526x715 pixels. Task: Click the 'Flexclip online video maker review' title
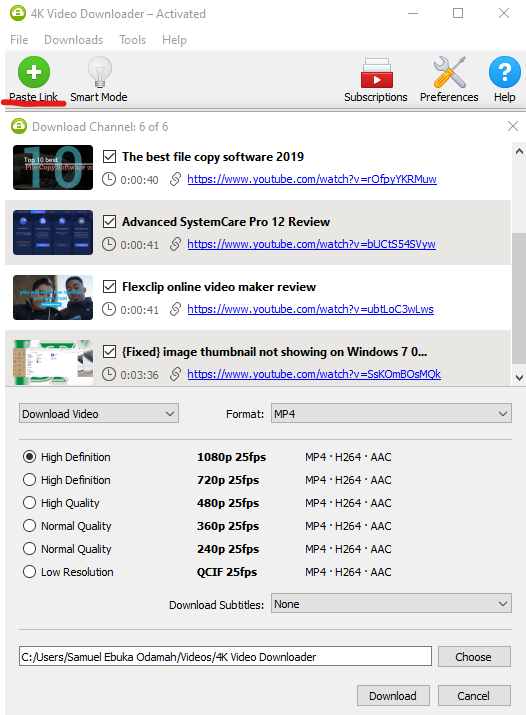(x=219, y=287)
